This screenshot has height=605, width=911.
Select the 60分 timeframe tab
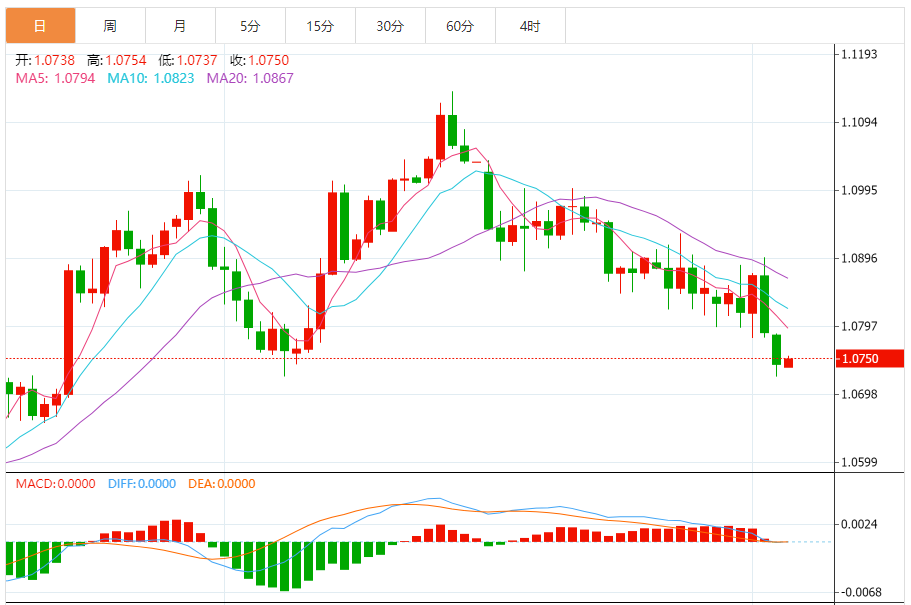click(x=460, y=26)
